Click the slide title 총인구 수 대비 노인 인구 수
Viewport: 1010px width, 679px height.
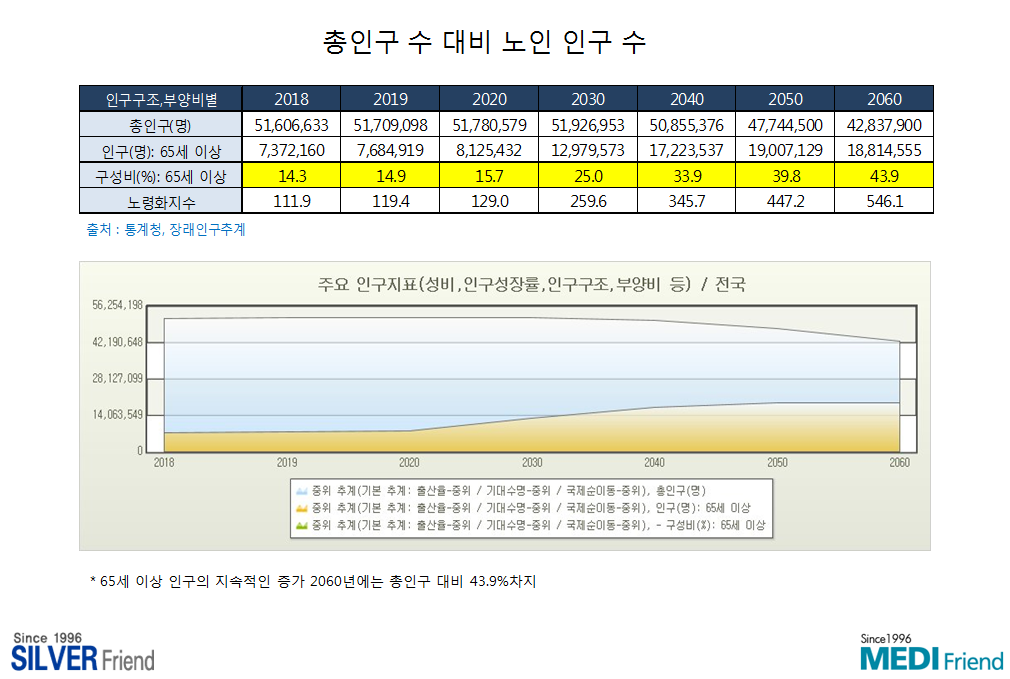485,42
